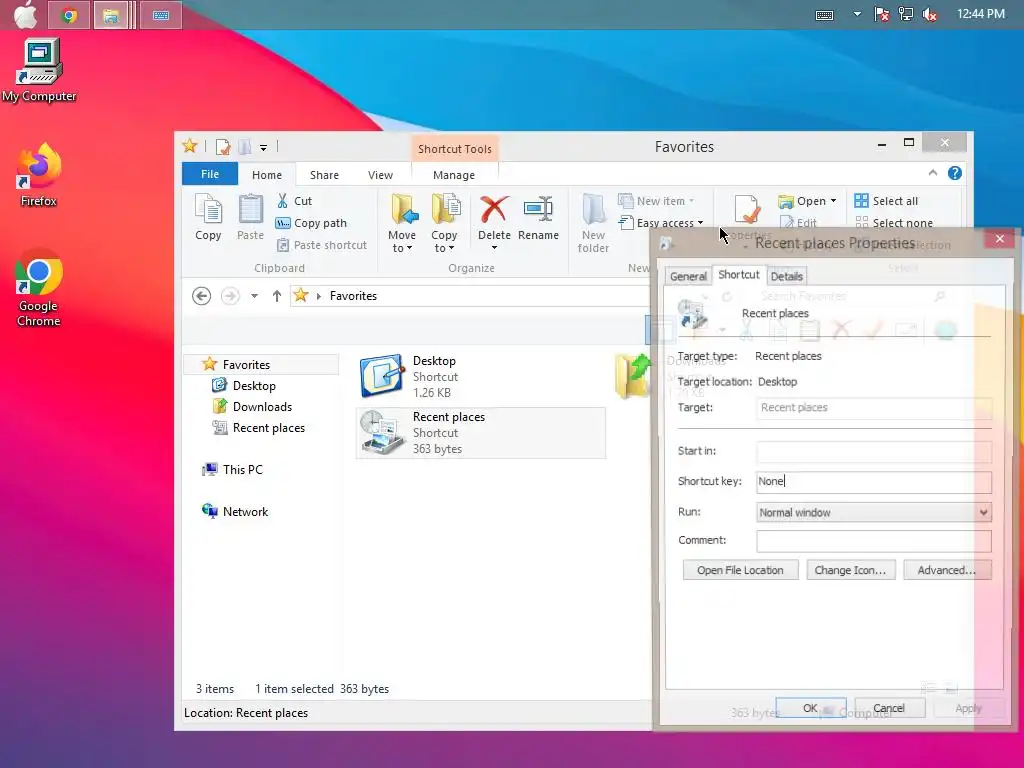This screenshot has height=768, width=1024.
Task: Choose Copy path in Clipboard group
Action: (312, 223)
